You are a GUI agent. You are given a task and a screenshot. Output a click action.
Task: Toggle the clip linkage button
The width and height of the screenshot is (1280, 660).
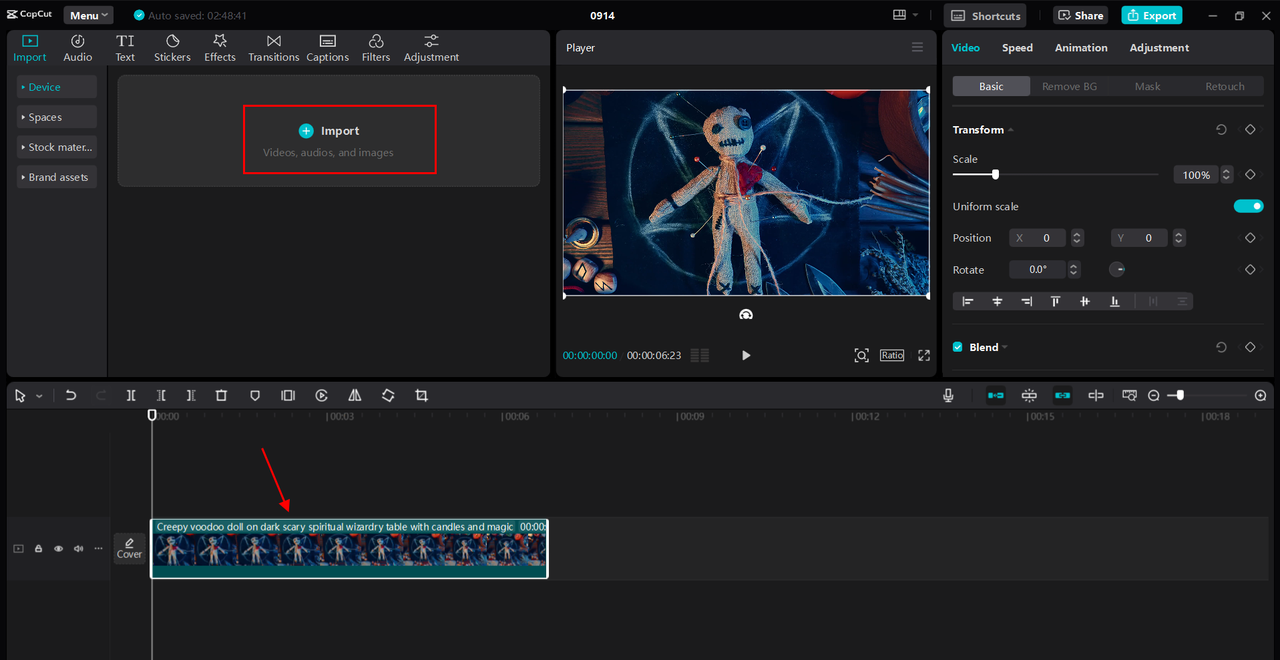tap(1062, 396)
